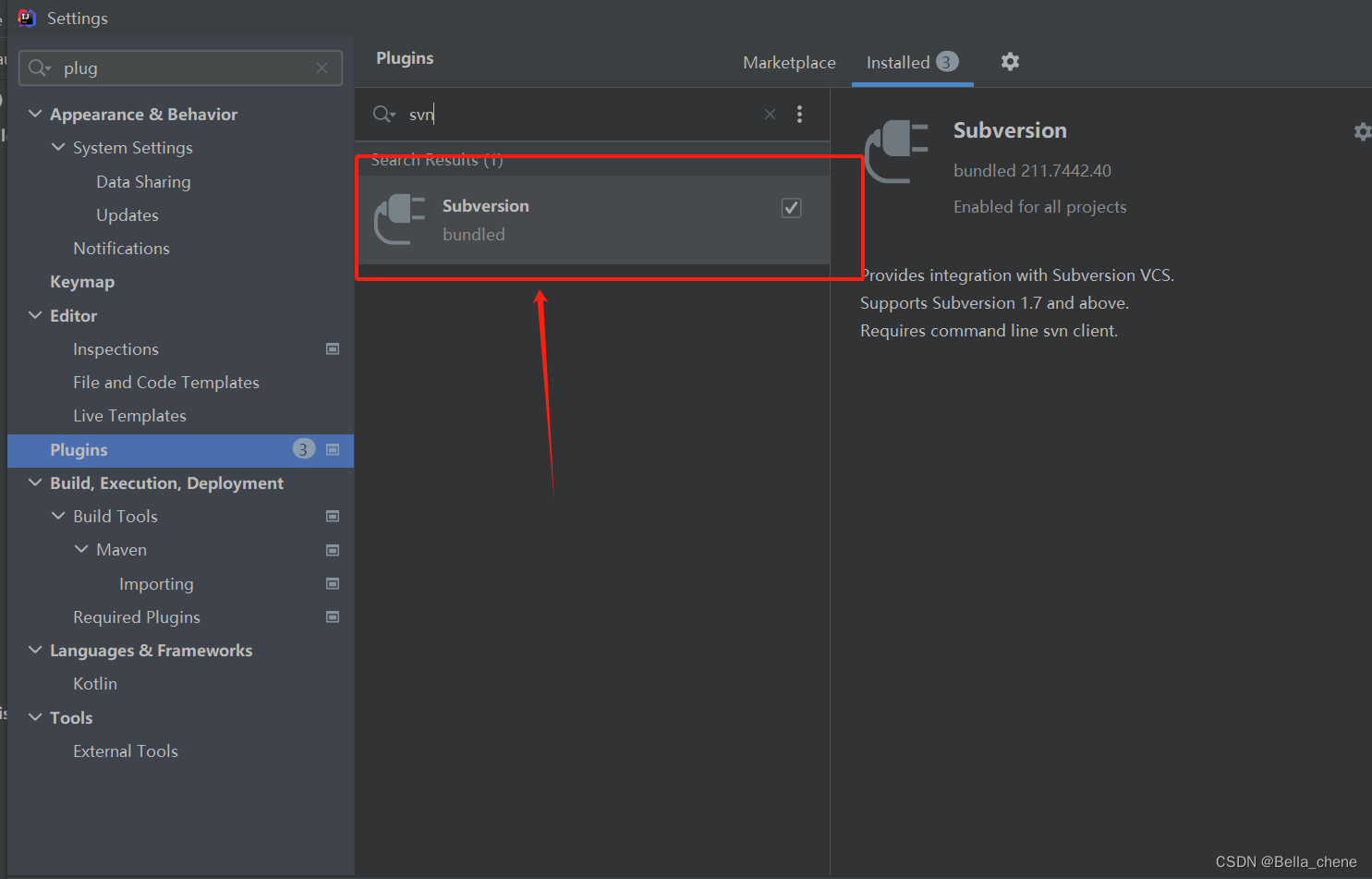Open Live Templates settings
Viewport: 1372px width, 879px height.
[x=129, y=416]
